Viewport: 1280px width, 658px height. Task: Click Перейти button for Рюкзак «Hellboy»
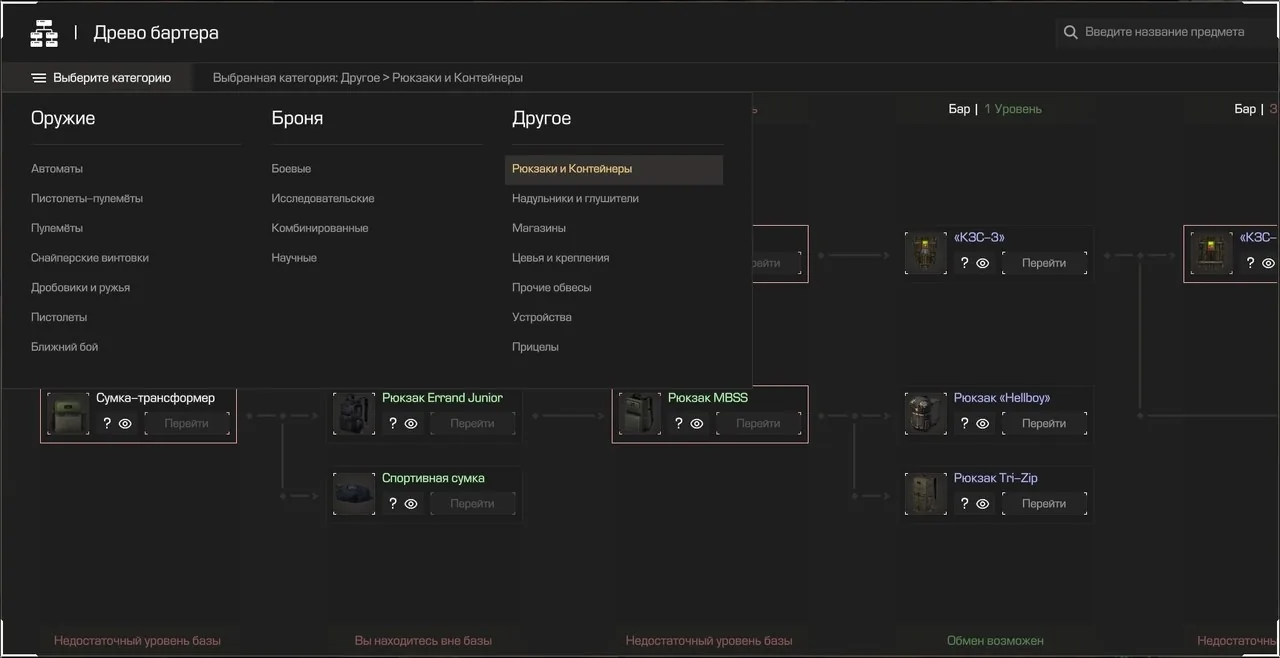point(1044,424)
